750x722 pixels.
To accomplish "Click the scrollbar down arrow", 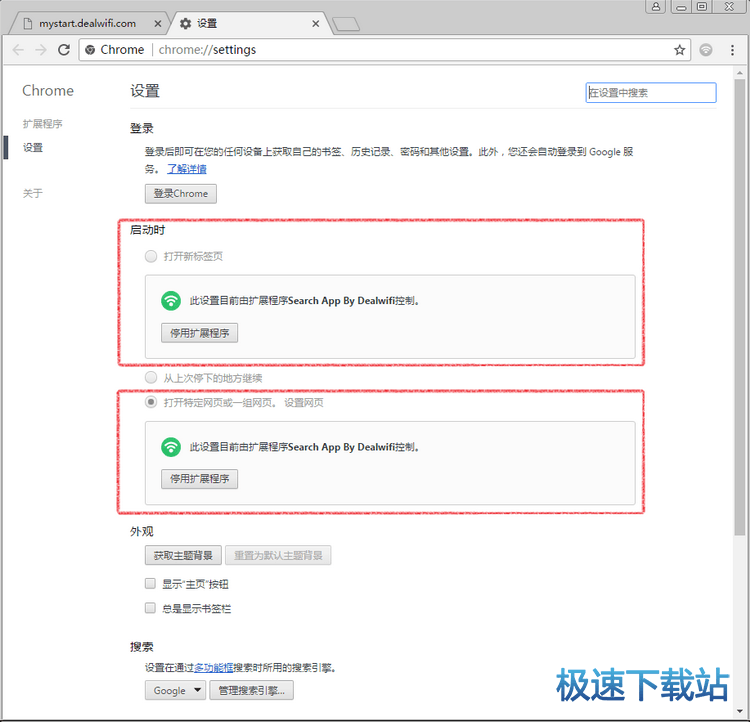I will click(x=740, y=711).
